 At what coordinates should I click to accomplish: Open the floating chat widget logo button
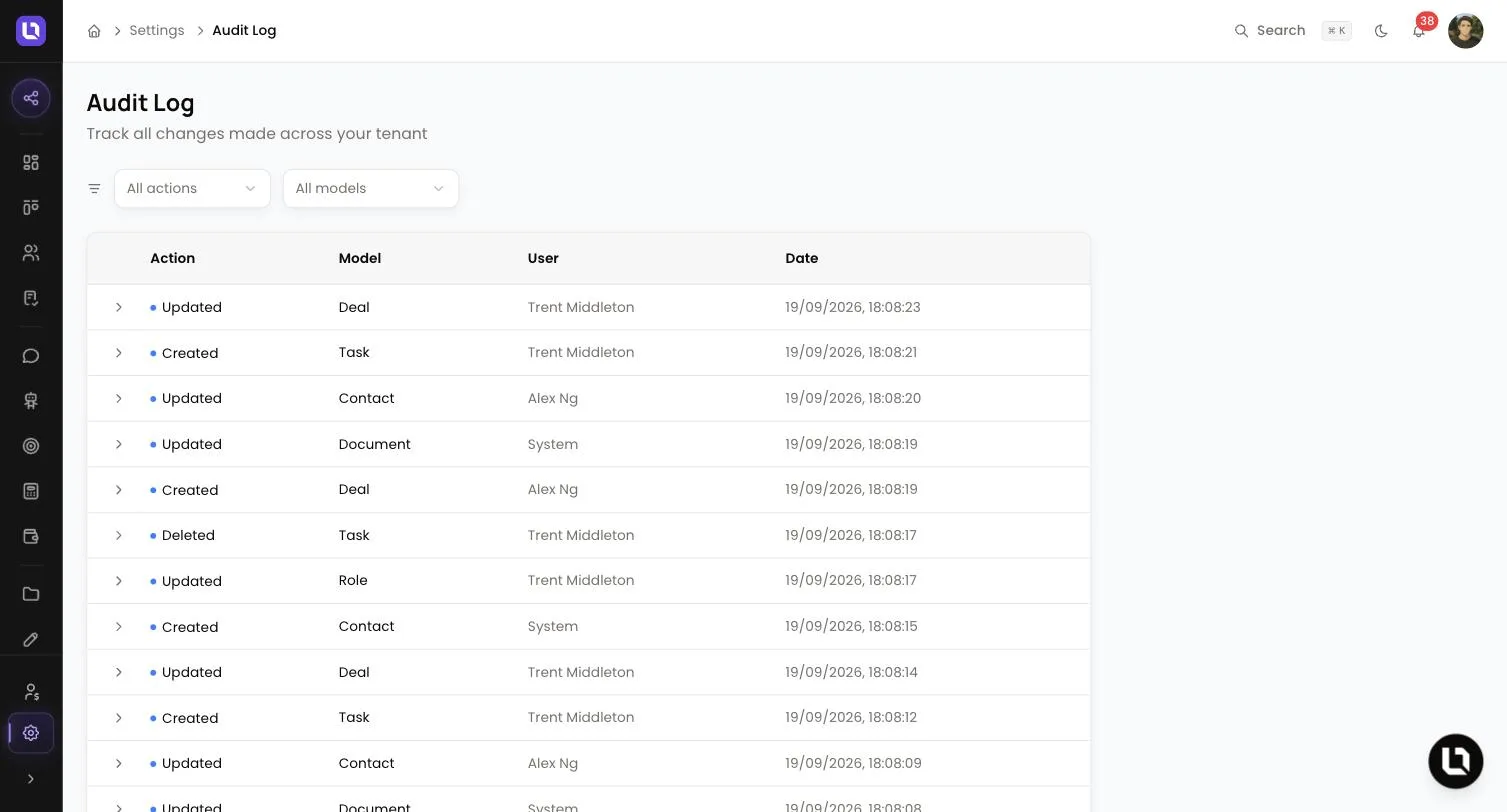(x=1455, y=761)
